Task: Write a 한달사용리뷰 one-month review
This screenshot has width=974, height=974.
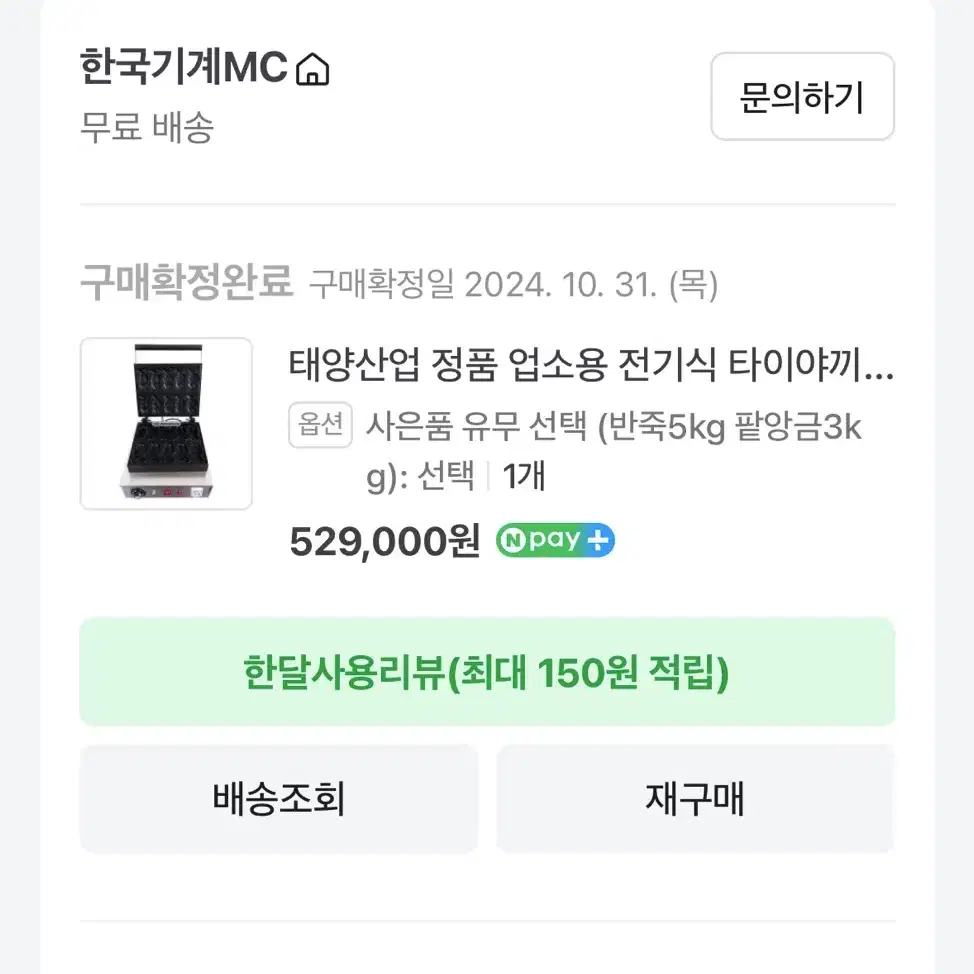Action: click(487, 672)
